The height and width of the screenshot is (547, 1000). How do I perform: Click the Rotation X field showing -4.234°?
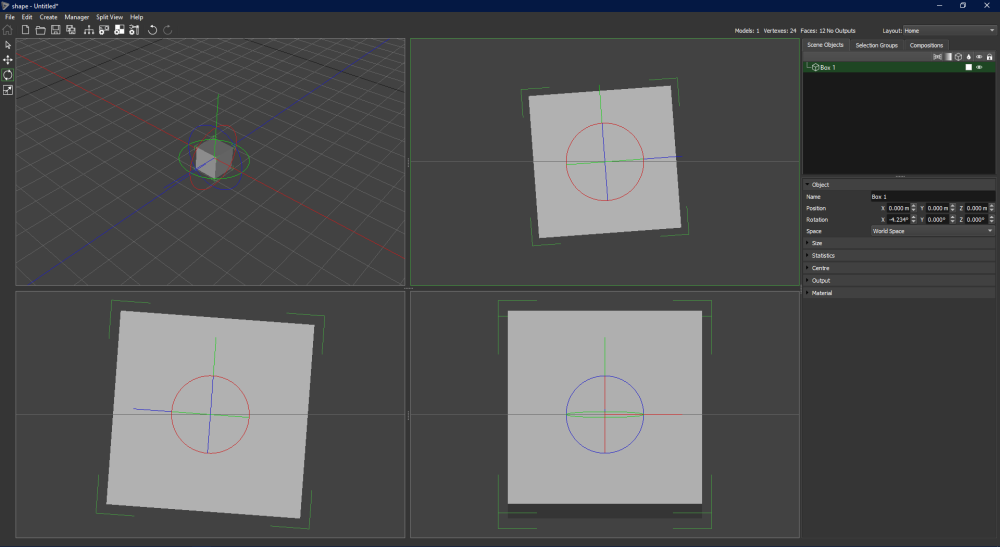[899, 219]
